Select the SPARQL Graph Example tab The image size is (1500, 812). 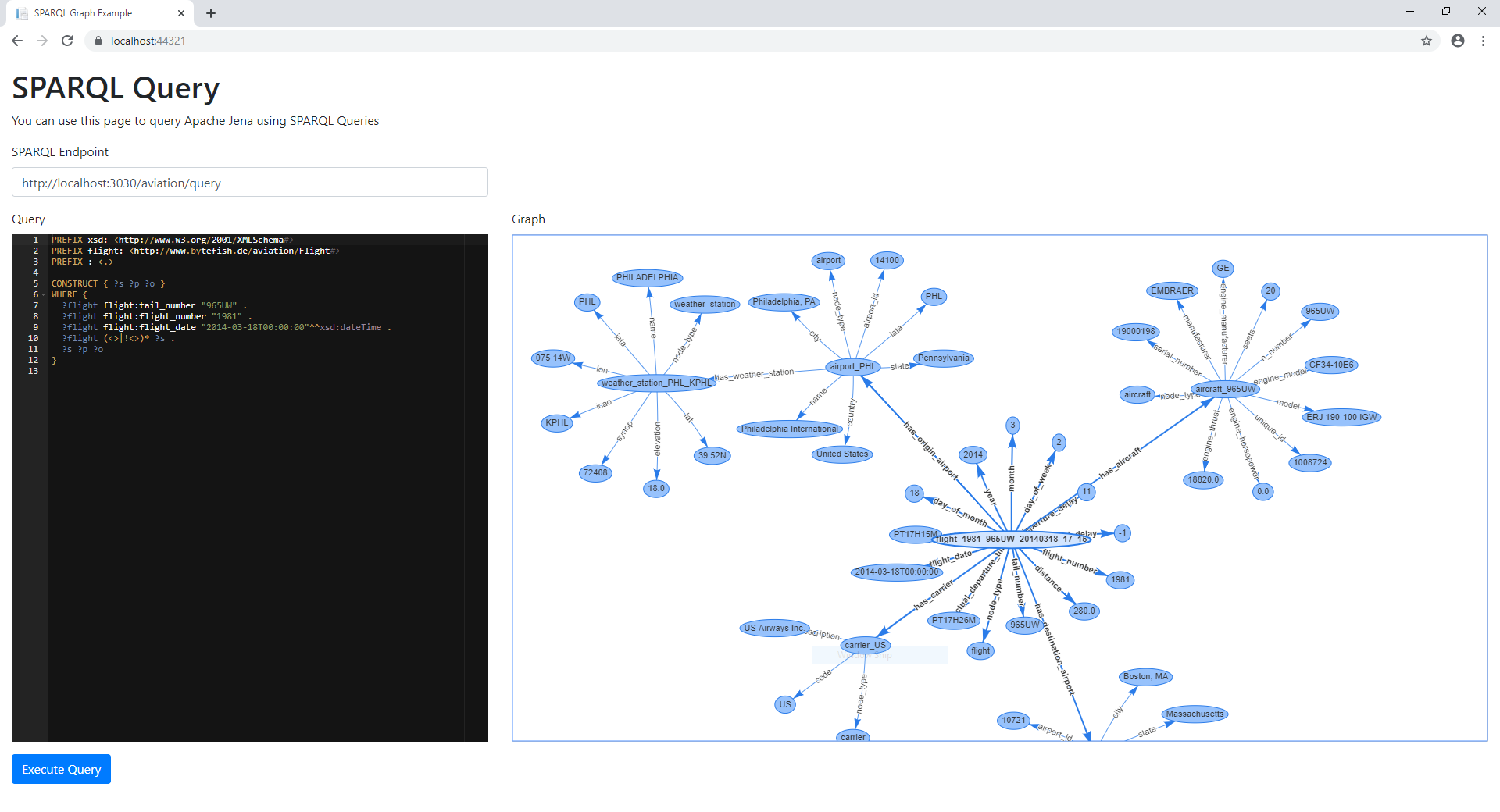point(100,13)
